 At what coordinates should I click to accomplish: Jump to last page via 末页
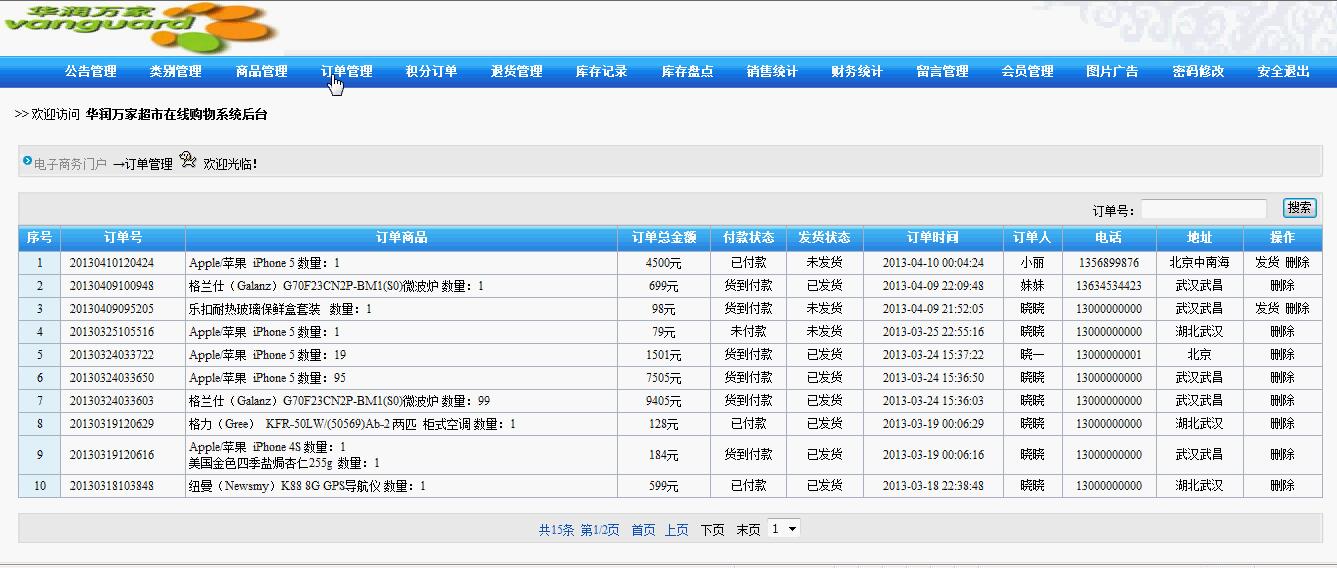(x=748, y=530)
